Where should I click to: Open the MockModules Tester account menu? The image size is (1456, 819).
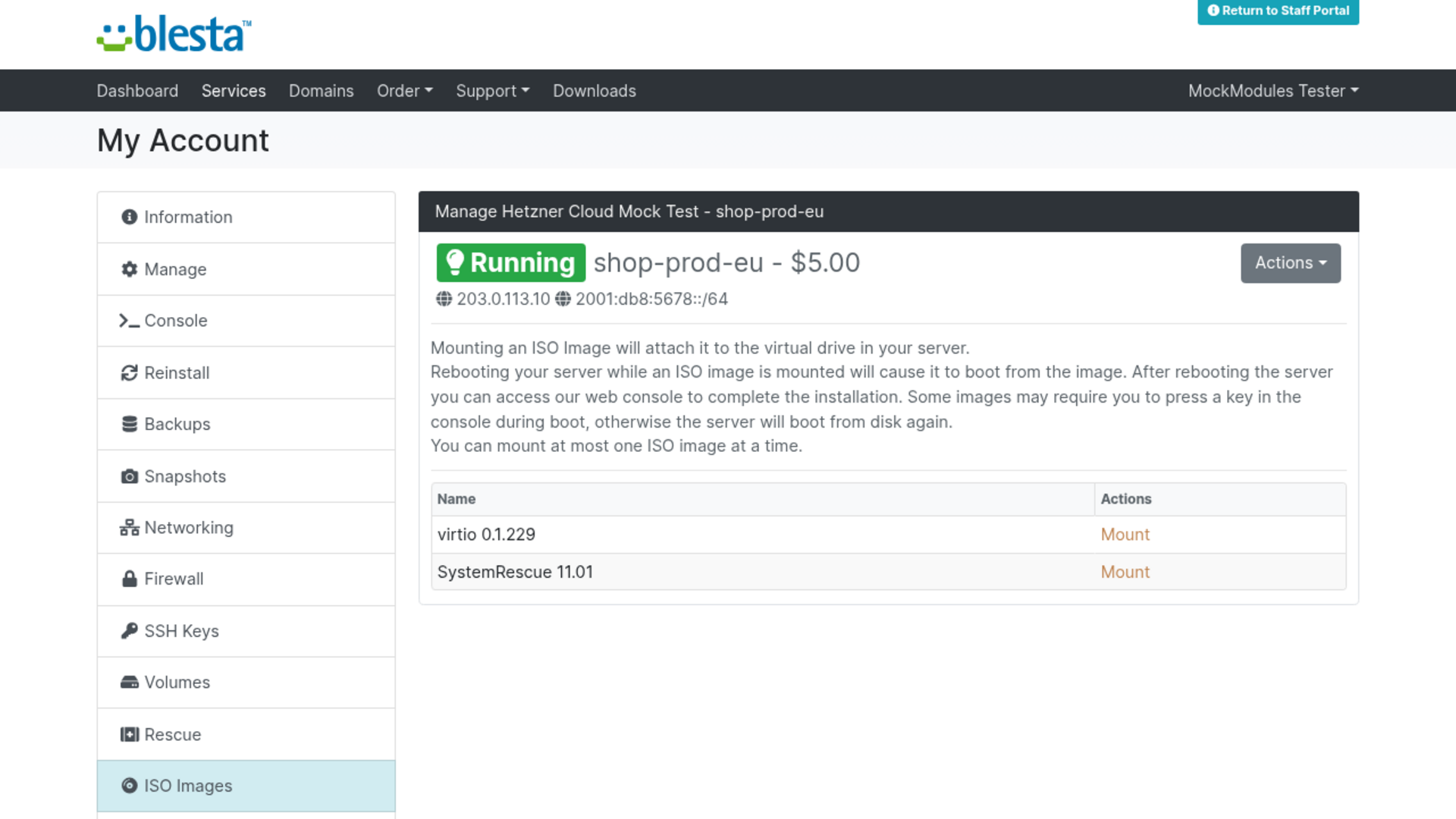click(1273, 91)
